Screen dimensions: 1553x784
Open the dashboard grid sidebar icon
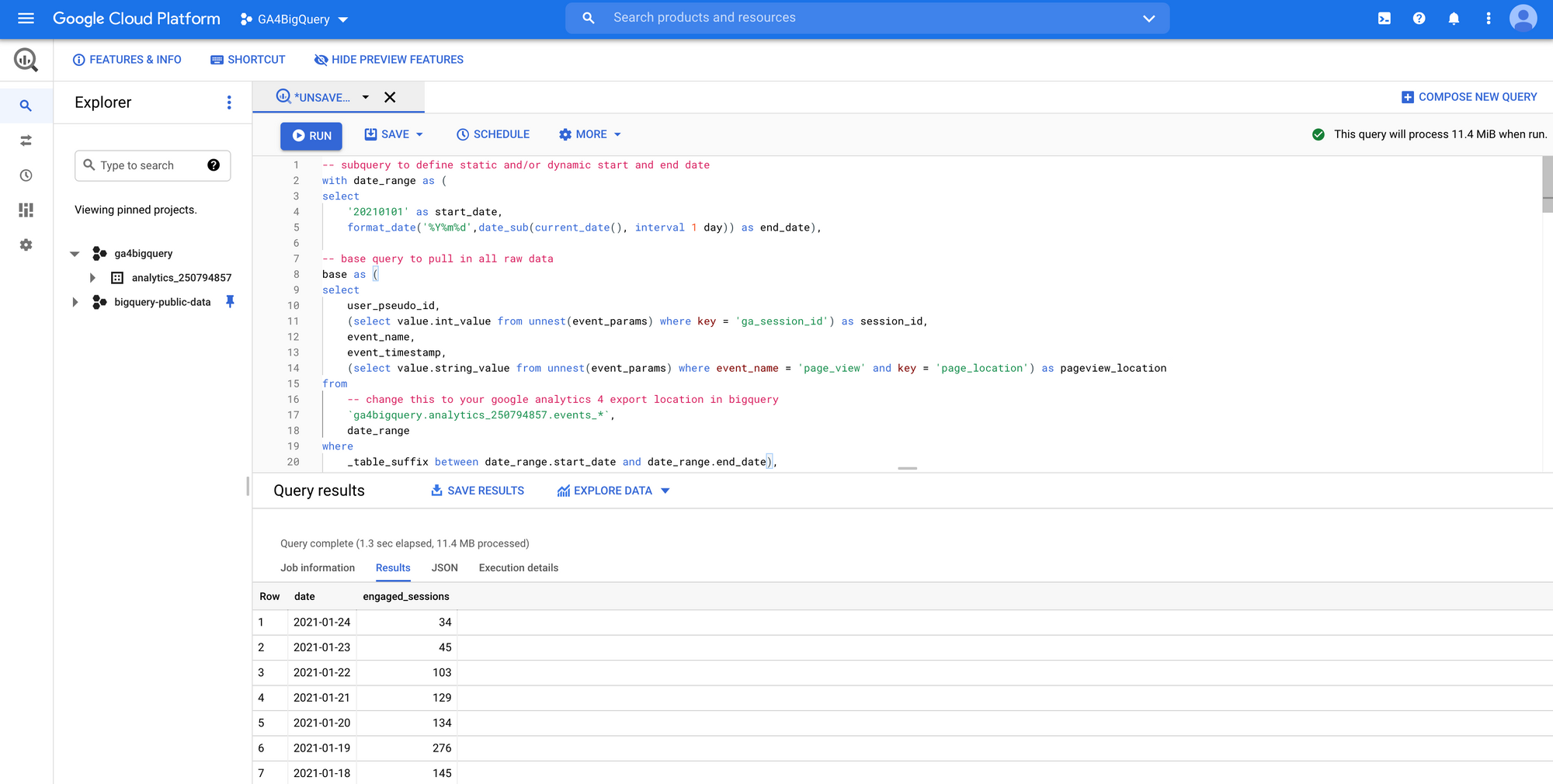26,210
